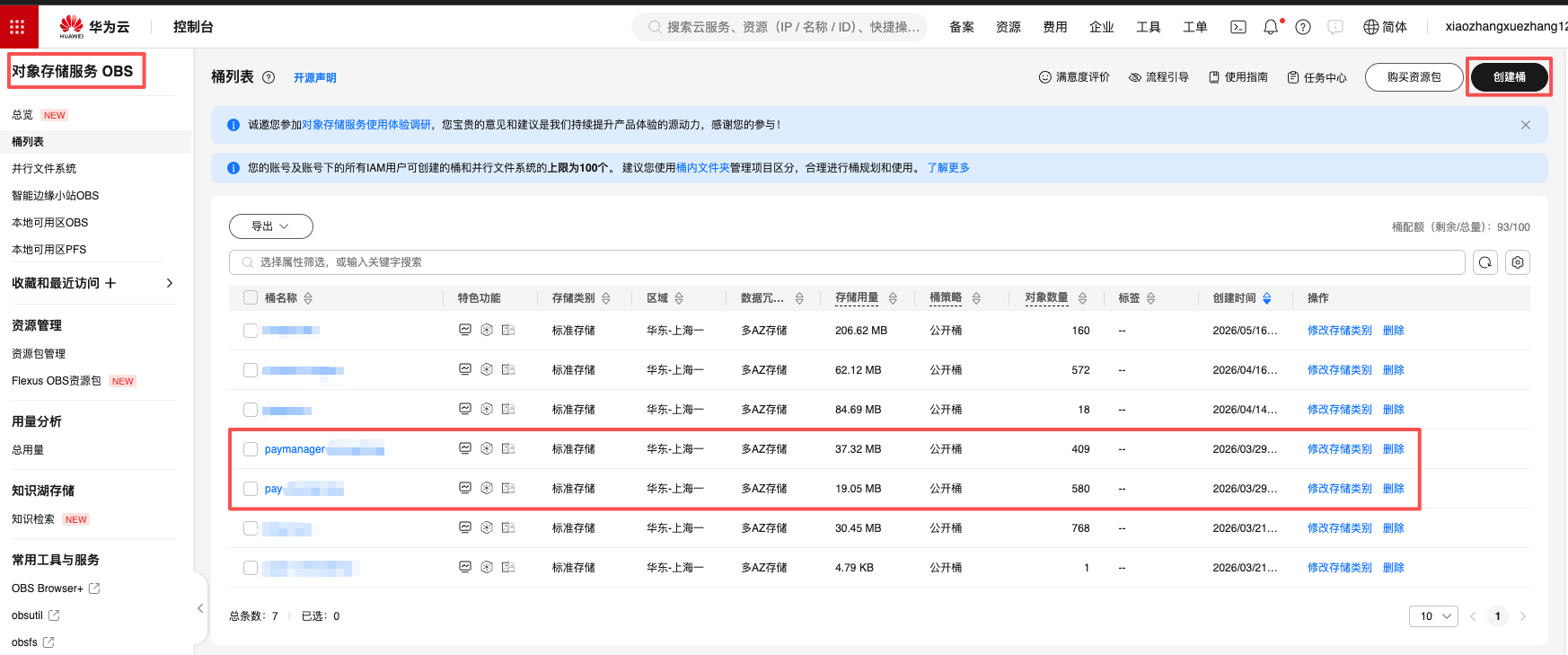Go to the previous page arrow
Viewport: 1568px width, 655px height.
click(x=1473, y=616)
